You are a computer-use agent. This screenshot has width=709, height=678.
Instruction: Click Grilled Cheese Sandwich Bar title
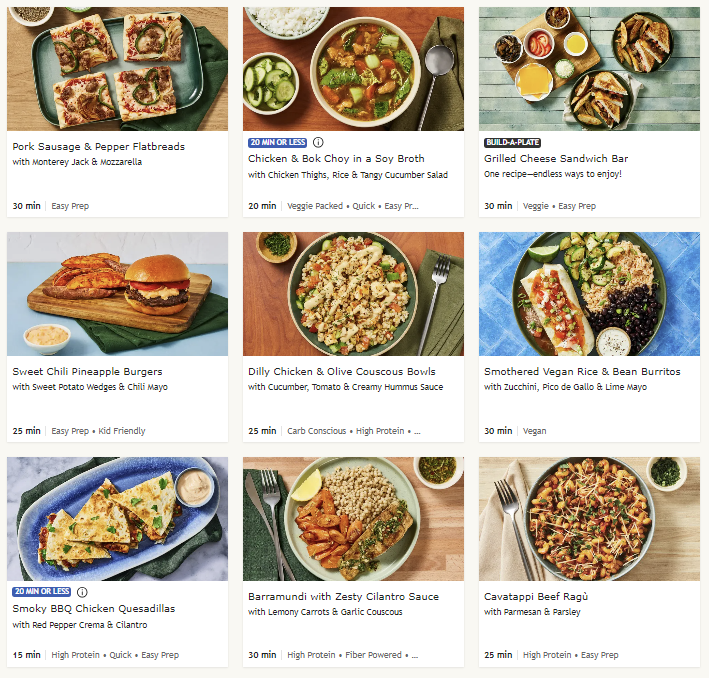[556, 158]
